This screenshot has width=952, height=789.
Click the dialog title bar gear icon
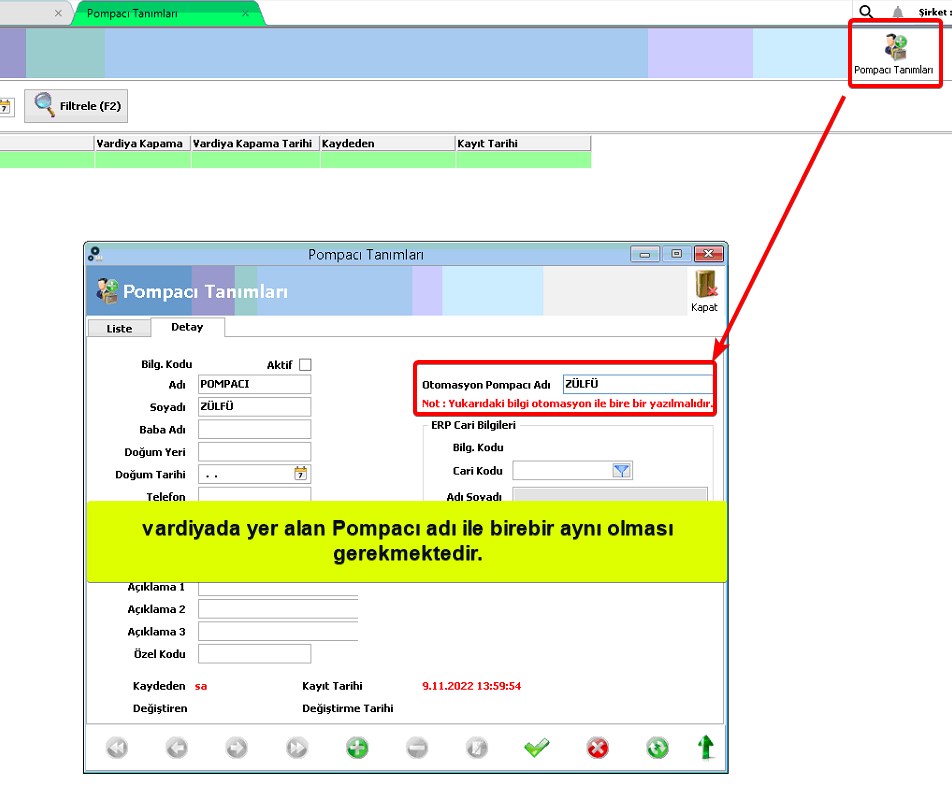click(95, 254)
